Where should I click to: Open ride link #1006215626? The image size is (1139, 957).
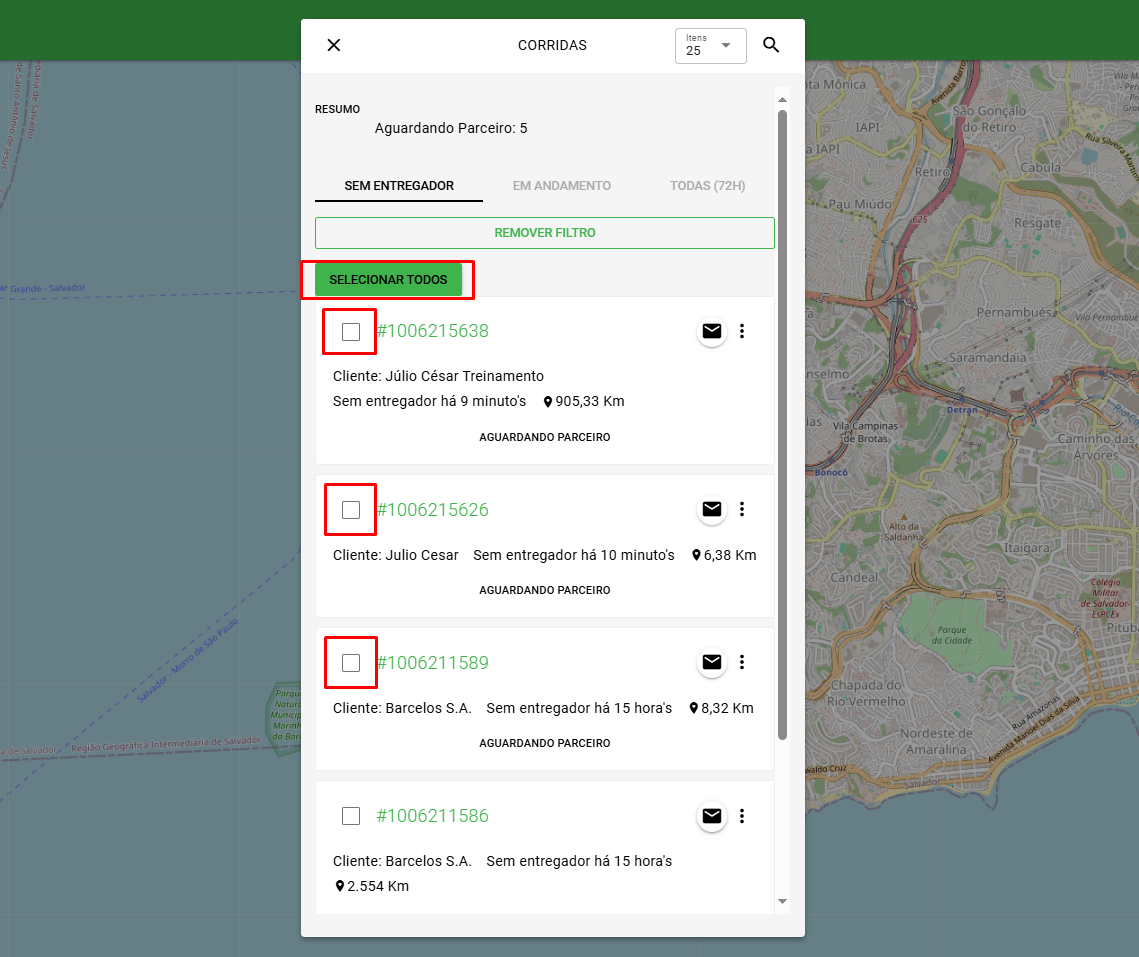(x=432, y=510)
